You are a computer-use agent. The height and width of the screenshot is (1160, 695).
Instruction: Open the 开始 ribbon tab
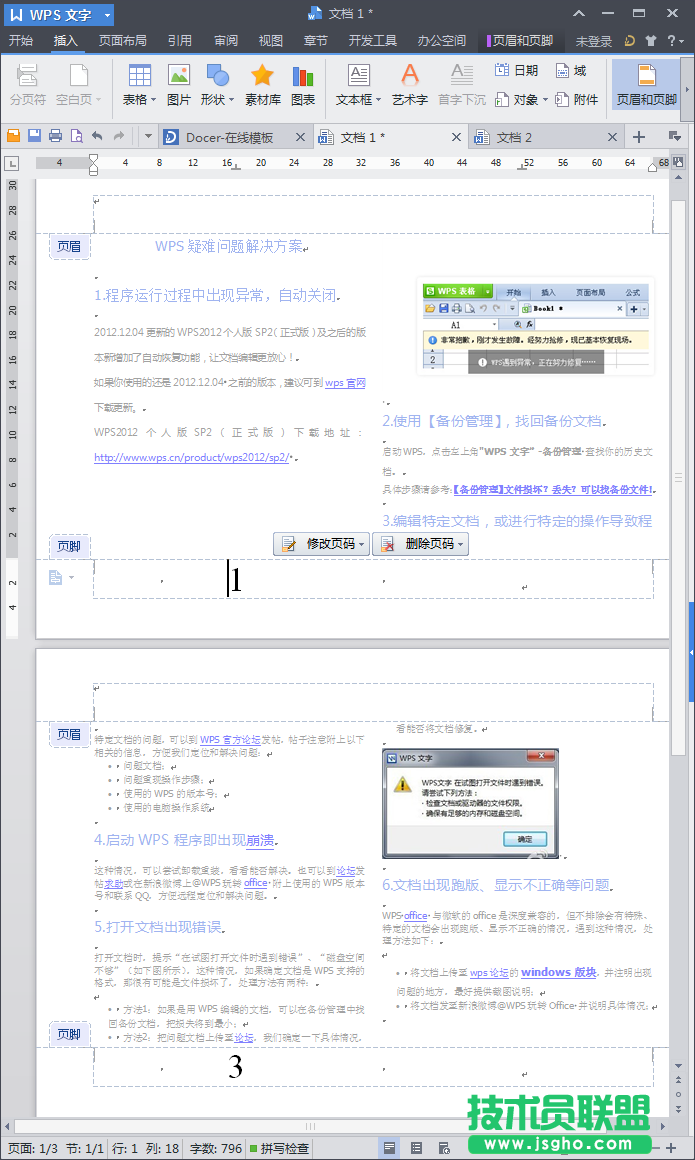pyautogui.click(x=20, y=41)
